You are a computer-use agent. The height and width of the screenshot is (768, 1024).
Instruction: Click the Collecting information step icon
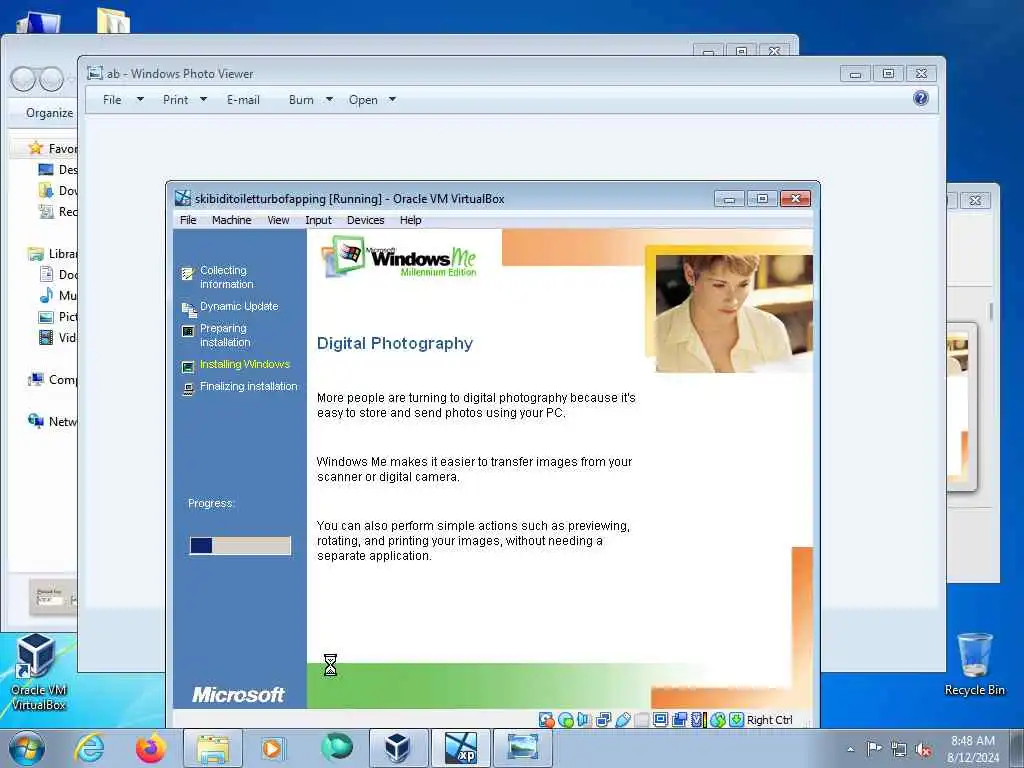(188, 274)
